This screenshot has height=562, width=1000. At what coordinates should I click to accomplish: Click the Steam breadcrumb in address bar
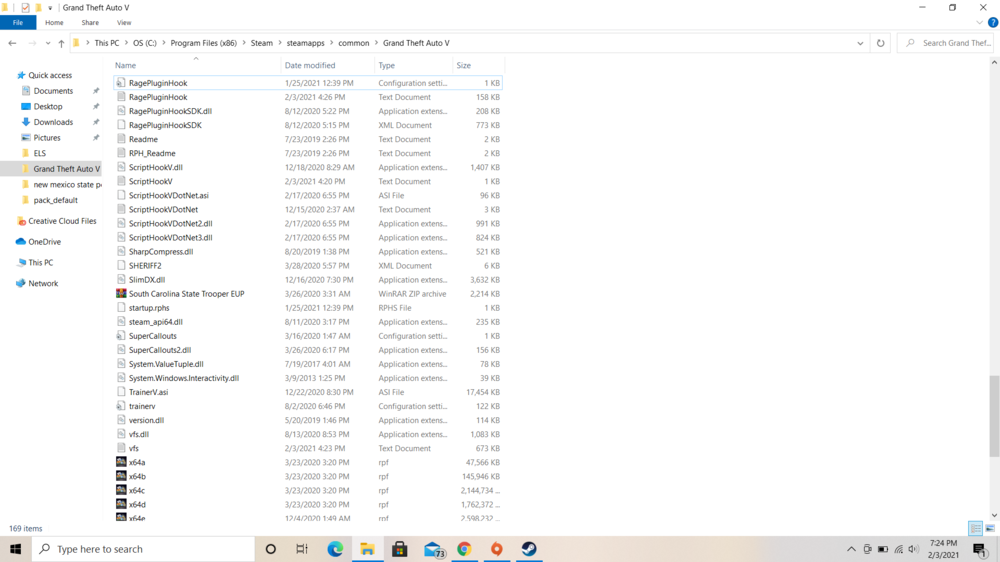(x=261, y=43)
